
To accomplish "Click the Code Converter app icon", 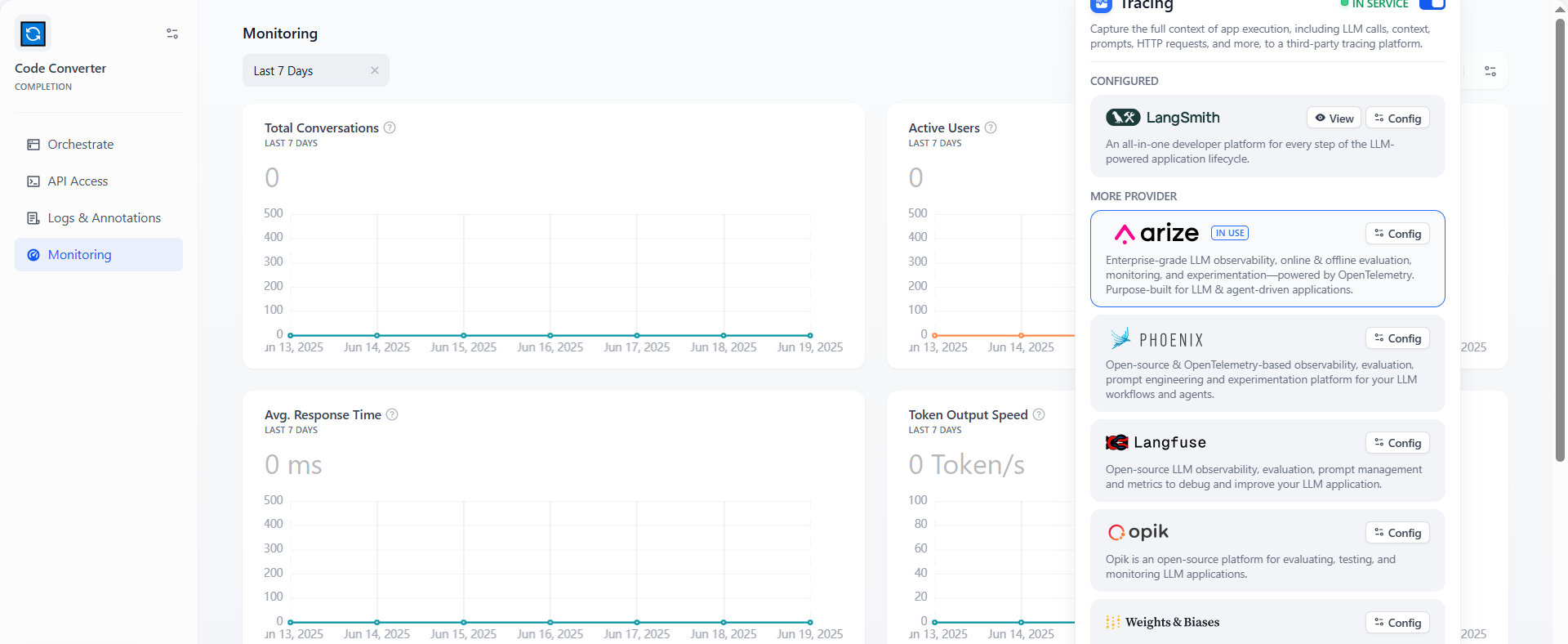I will click(x=33, y=34).
